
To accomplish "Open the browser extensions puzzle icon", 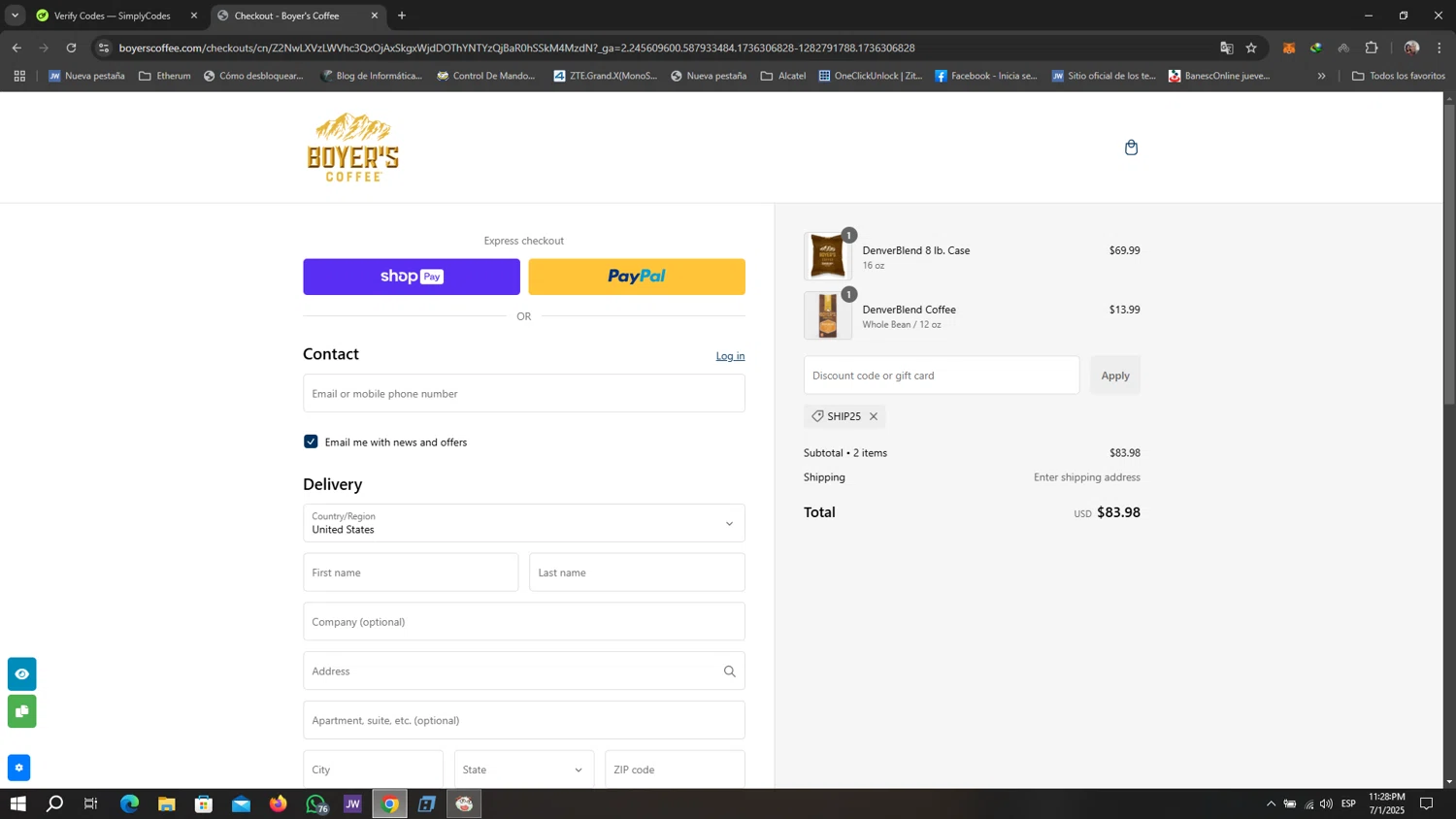I will click(1372, 48).
